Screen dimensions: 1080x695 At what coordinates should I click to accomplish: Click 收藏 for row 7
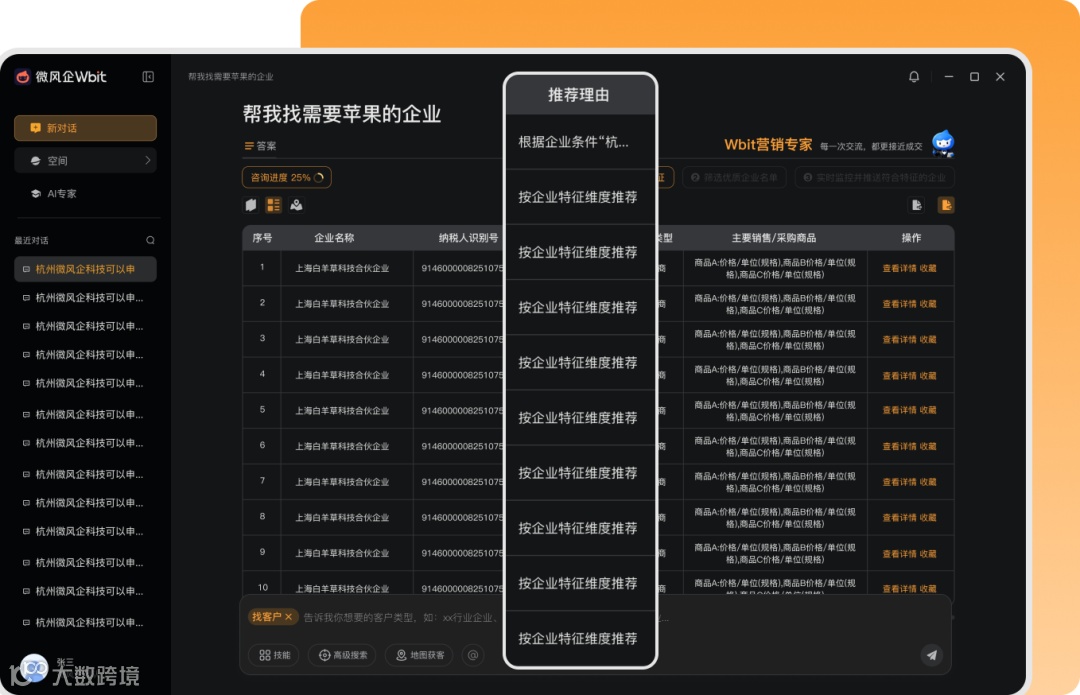click(x=928, y=482)
